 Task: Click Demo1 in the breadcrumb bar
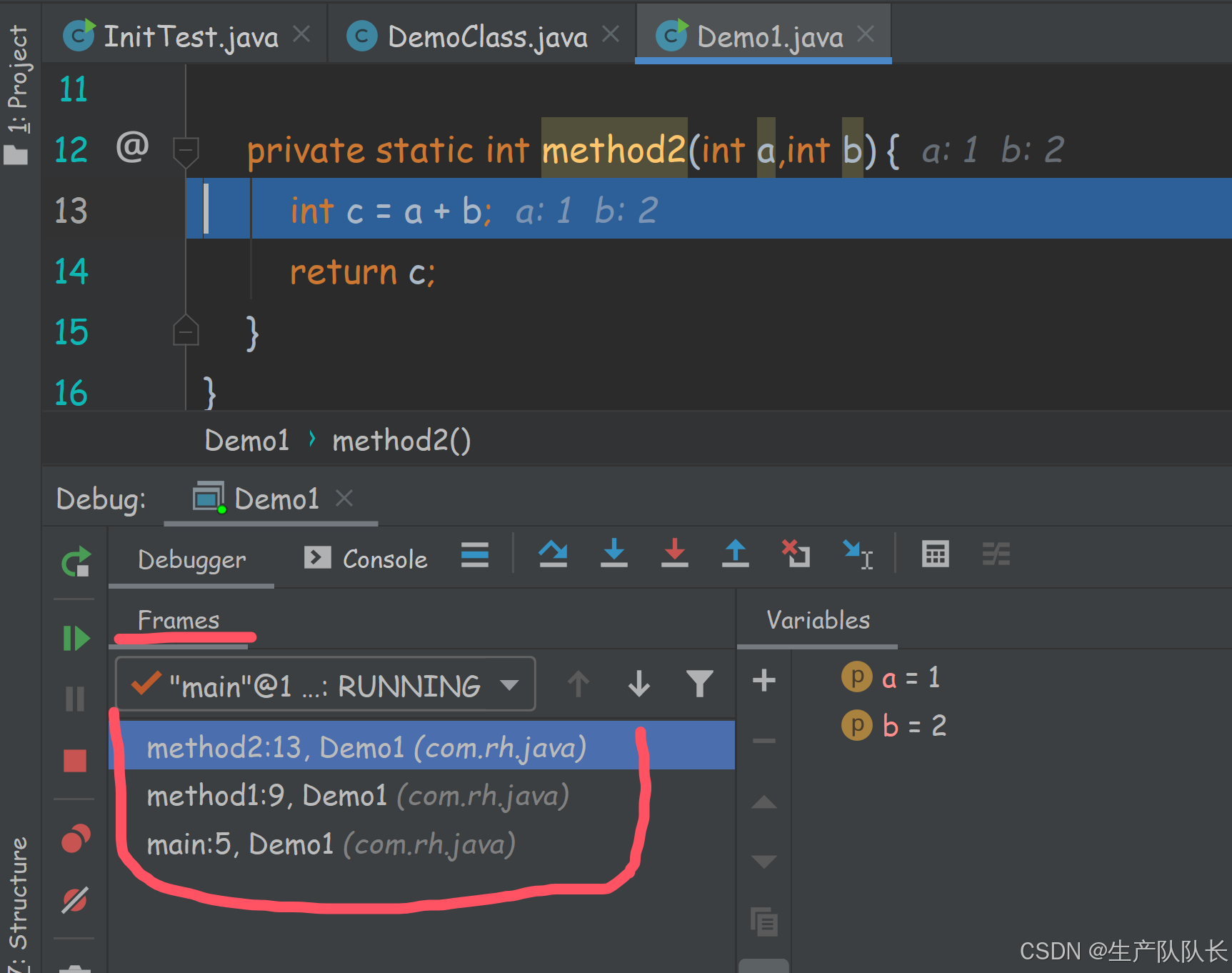247,440
